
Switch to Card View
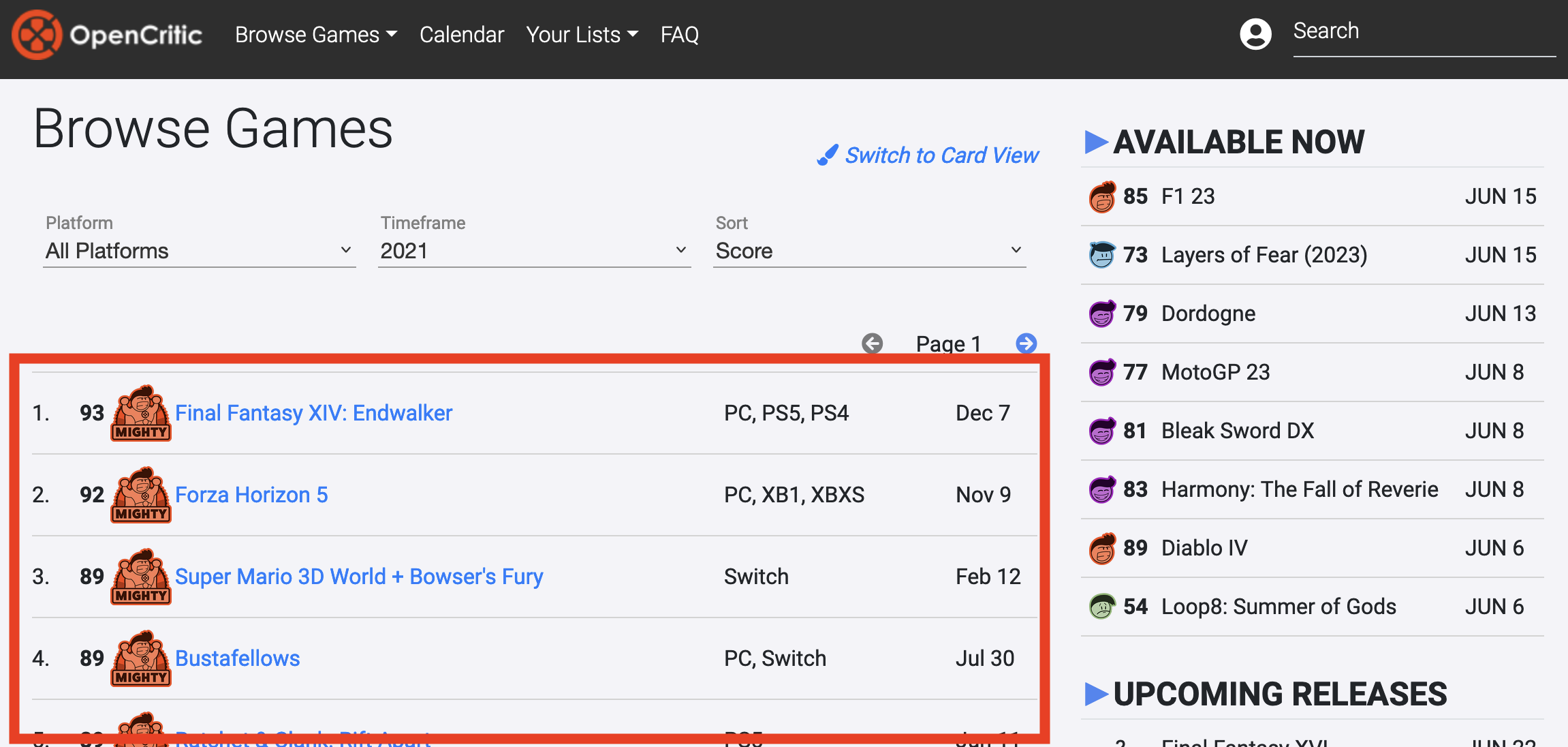click(942, 155)
